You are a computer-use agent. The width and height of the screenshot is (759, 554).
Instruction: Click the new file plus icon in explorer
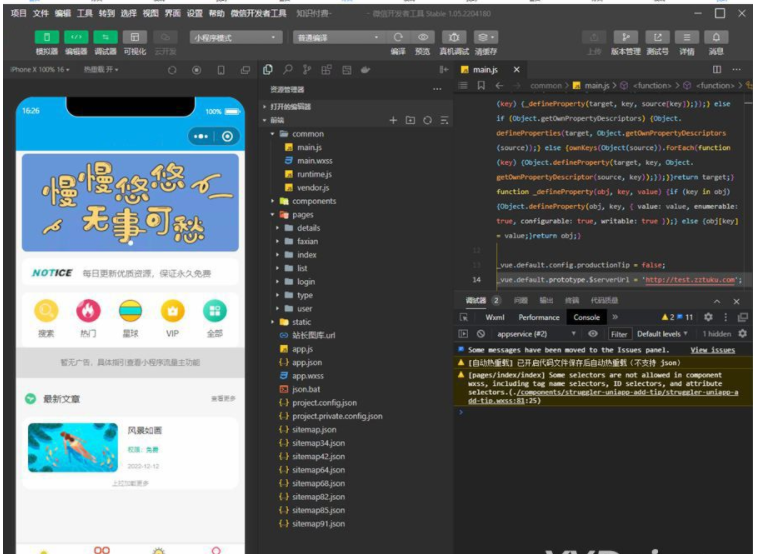[x=393, y=120]
